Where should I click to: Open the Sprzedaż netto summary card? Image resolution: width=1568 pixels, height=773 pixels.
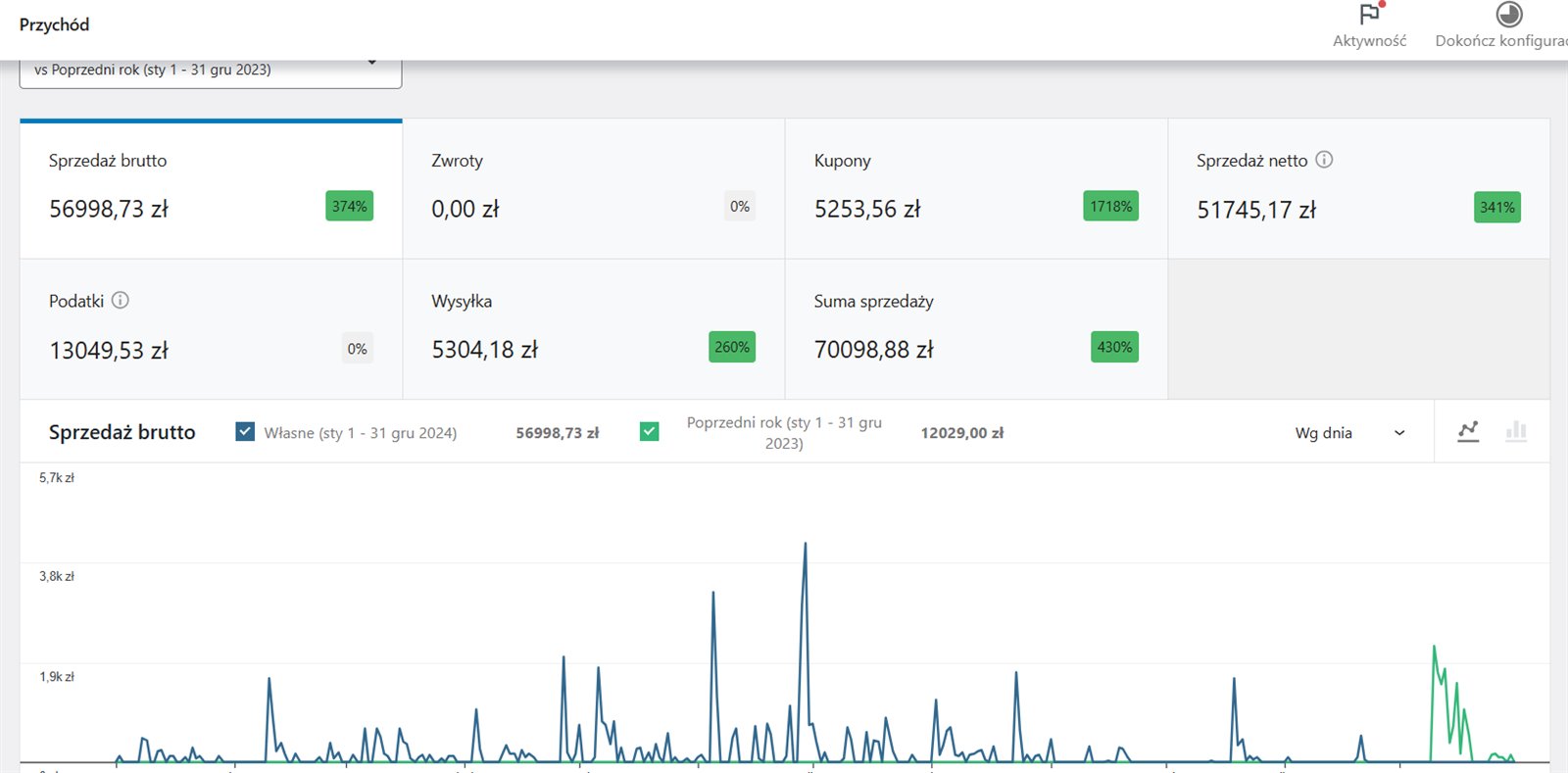click(1358, 189)
